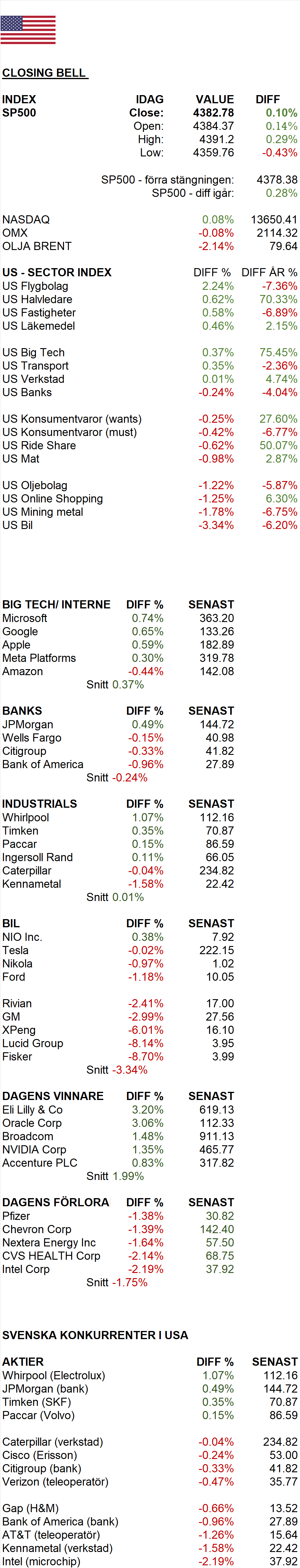Viewport: 300px width, 1568px height.
Task: Click the Microsoft stock row
Action: tap(118, 618)
